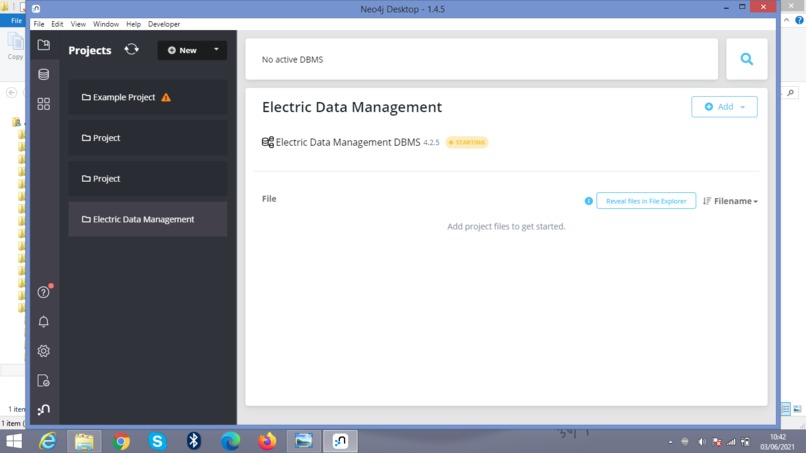Screen dimensions: 806x453
Task: Click the volume speaker tray icon
Action: pyautogui.click(x=702, y=442)
